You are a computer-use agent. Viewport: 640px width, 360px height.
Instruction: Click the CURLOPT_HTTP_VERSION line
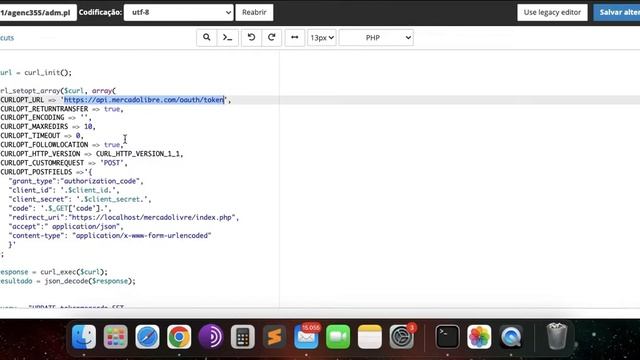tap(92, 154)
